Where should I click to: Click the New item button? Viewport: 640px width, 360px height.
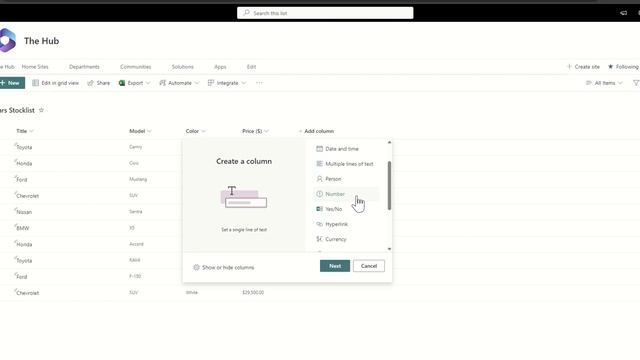coord(12,83)
